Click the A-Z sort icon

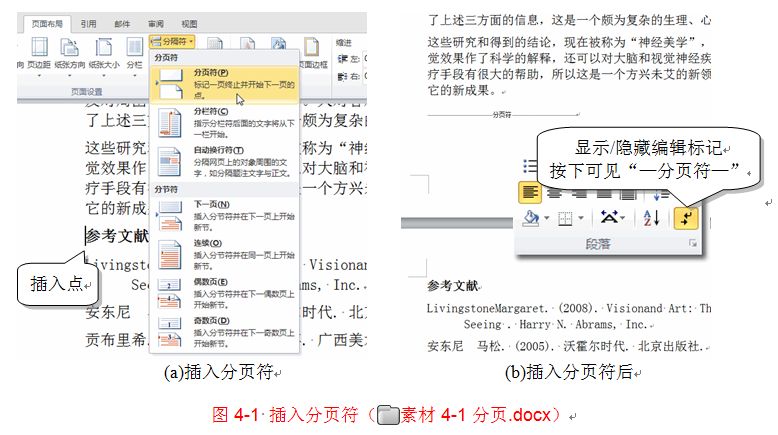(651, 218)
